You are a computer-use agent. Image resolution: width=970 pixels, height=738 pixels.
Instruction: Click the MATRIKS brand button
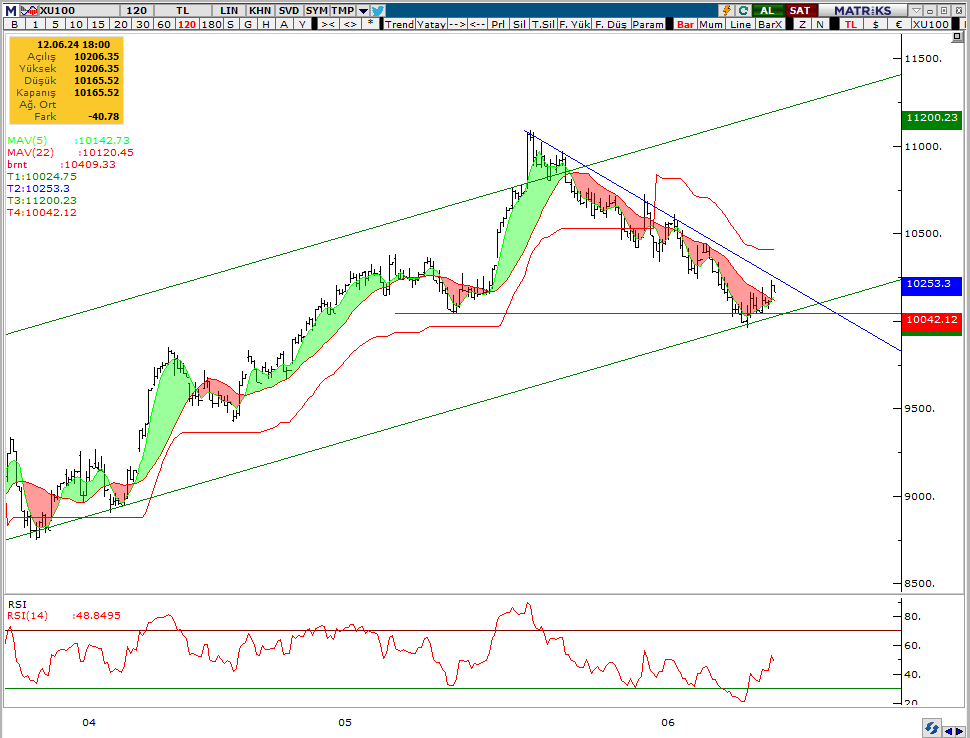click(x=862, y=11)
